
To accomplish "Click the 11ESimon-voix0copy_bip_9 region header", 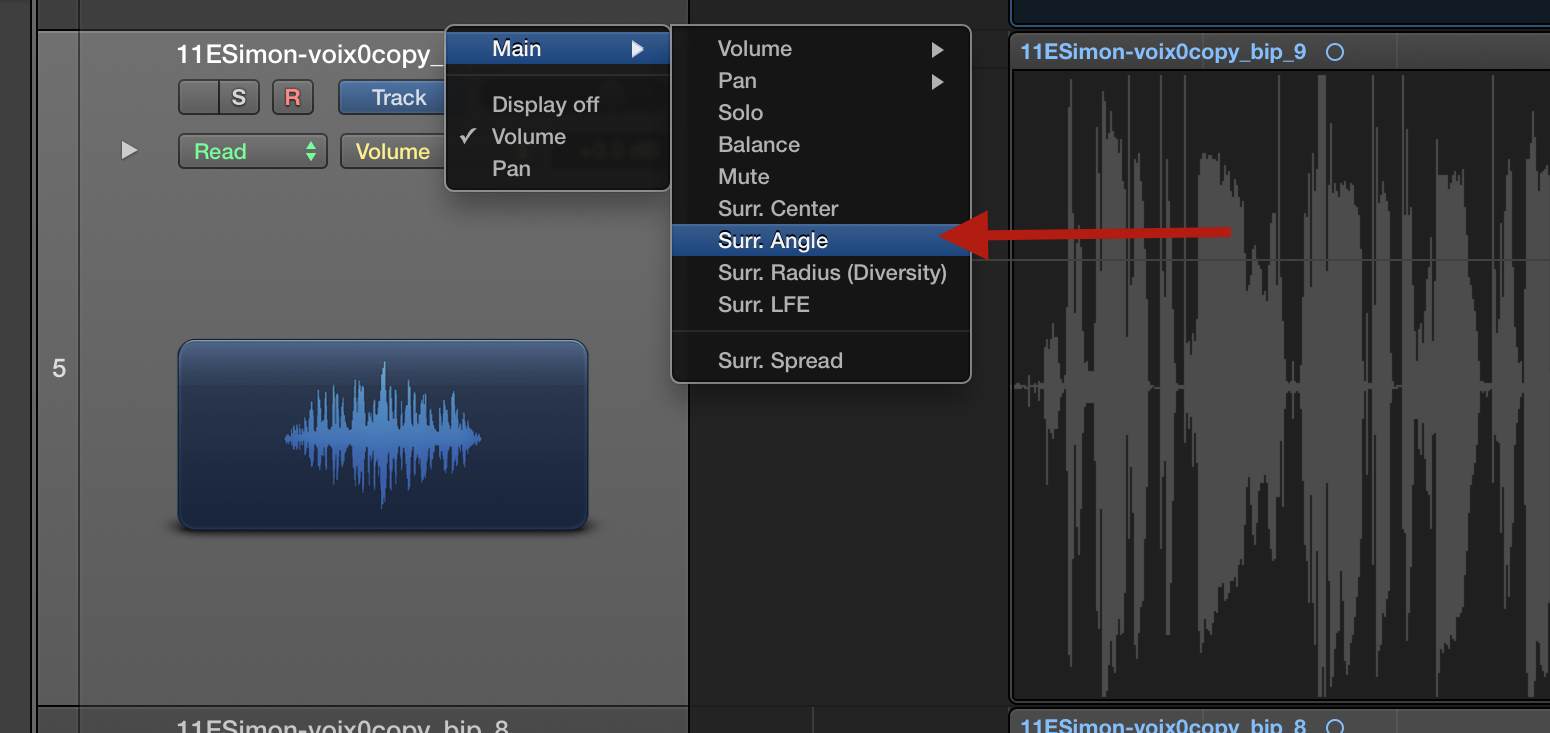I will (x=1162, y=53).
